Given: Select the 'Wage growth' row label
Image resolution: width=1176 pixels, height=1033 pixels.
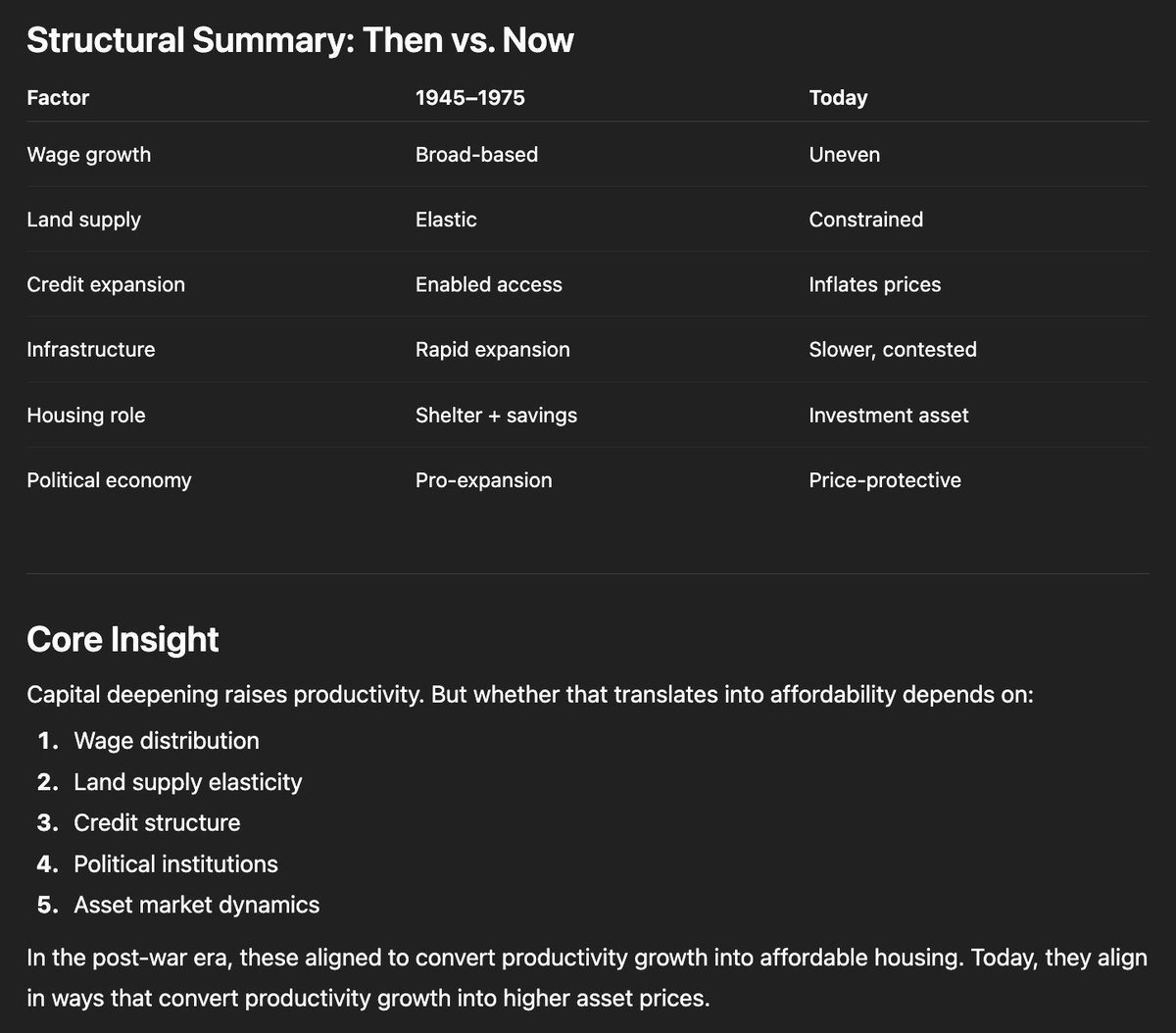Looking at the screenshot, I should (x=89, y=154).
